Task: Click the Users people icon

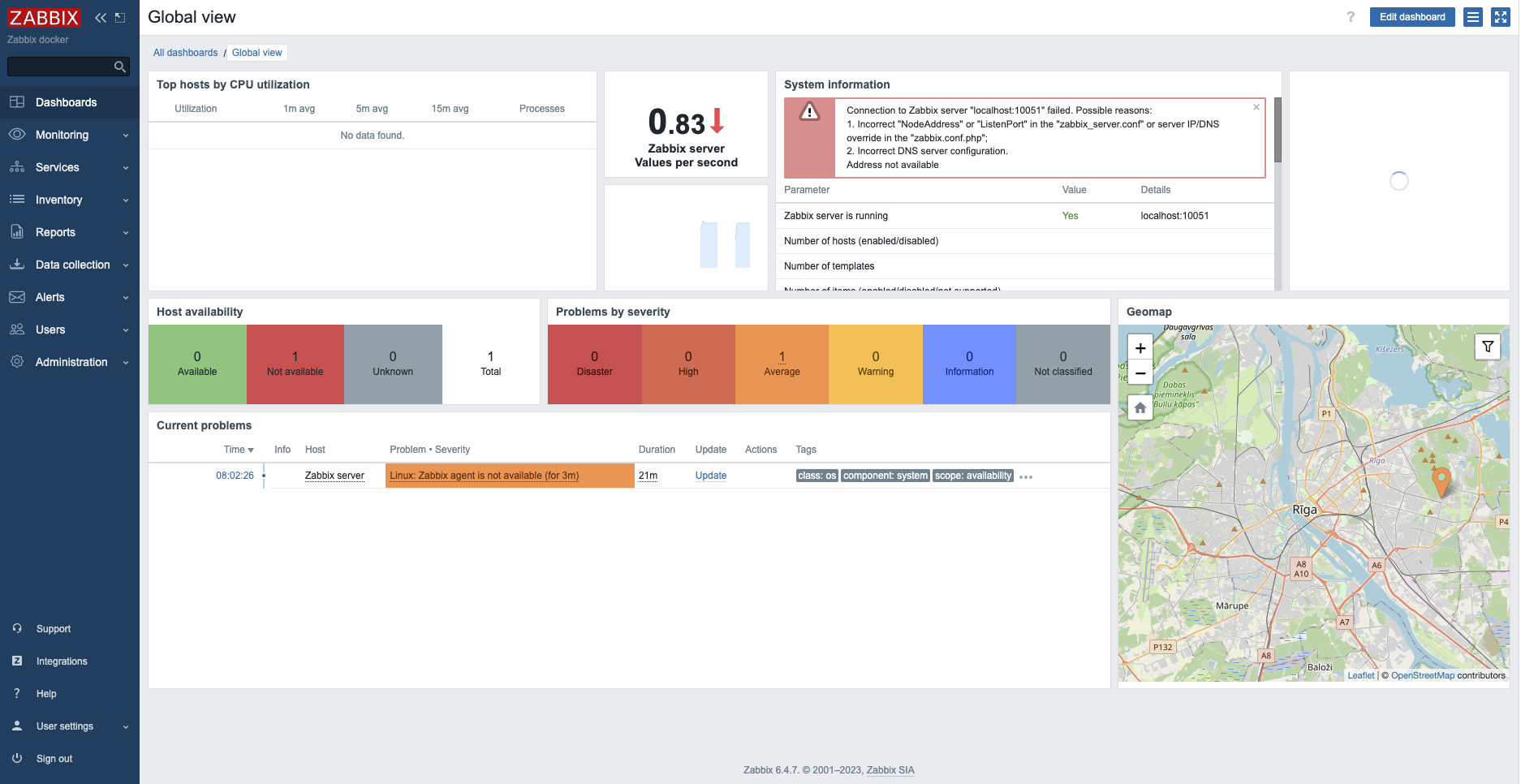Action: [x=17, y=330]
